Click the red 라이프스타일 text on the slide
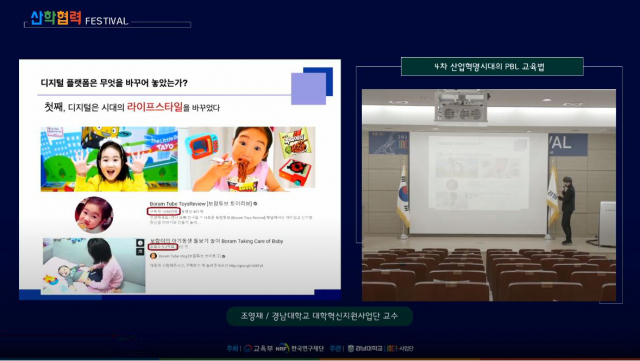This screenshot has height=361, width=640. [x=155, y=107]
